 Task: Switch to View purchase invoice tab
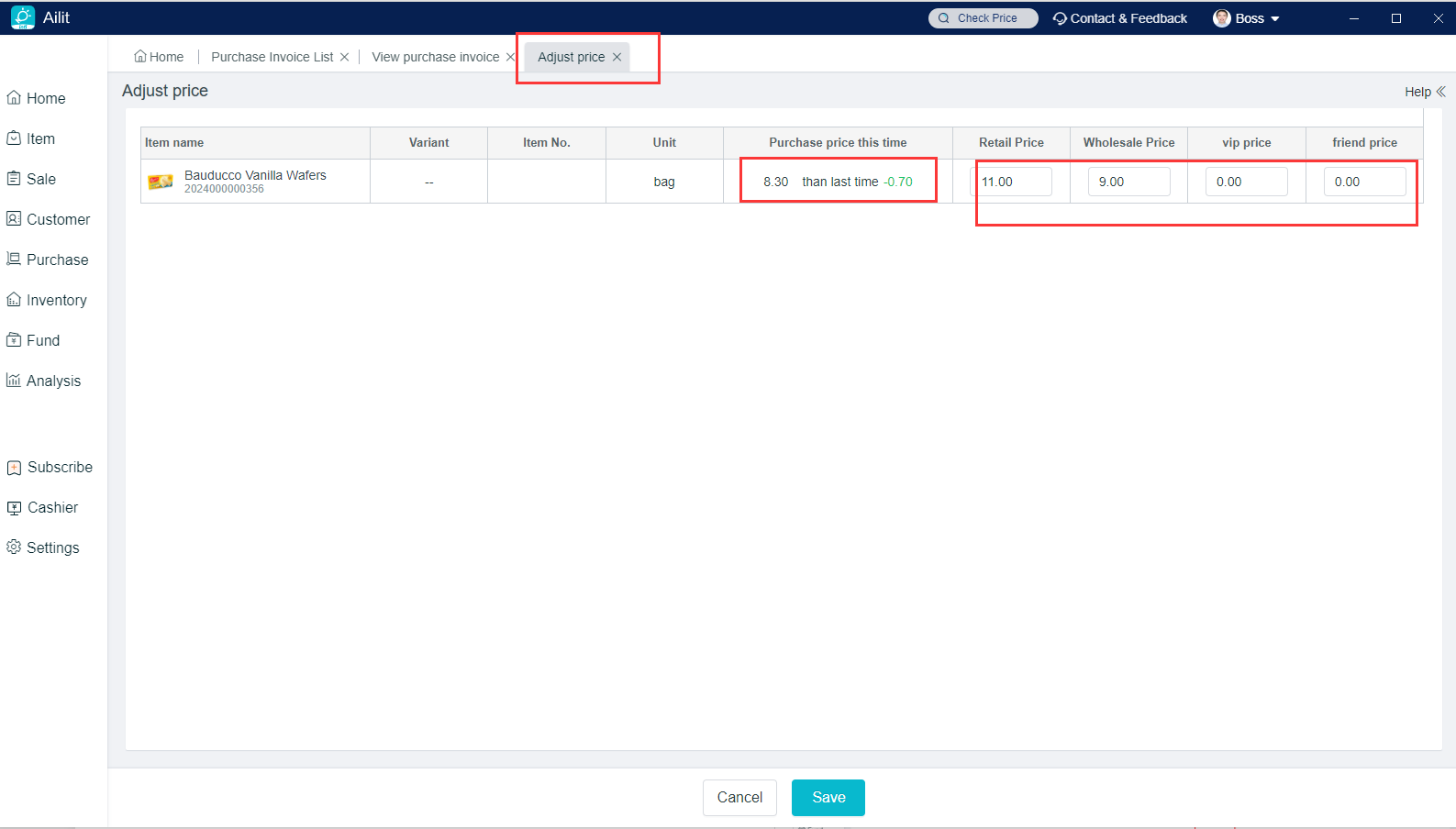435,57
